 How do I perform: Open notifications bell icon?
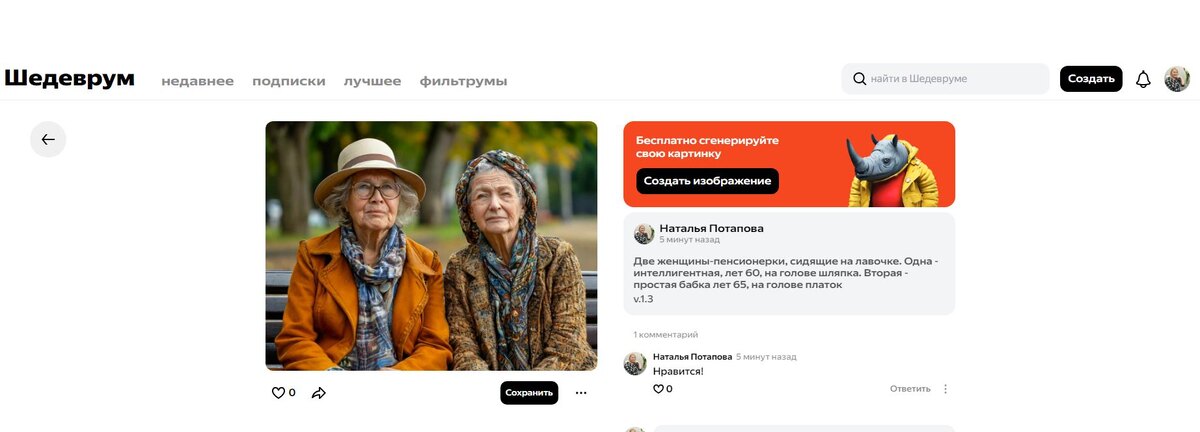coord(1143,79)
